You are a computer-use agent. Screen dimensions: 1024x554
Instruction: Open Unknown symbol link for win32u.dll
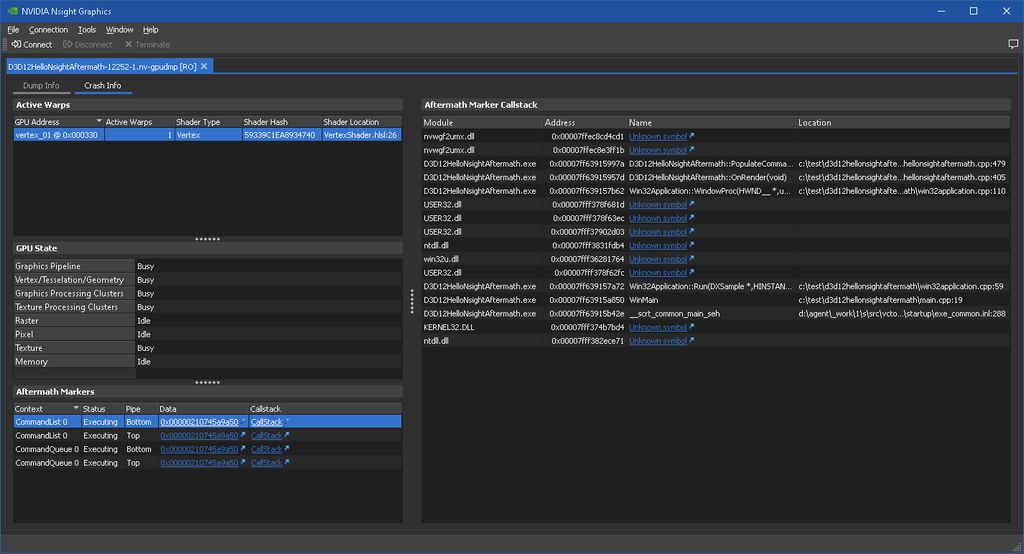(658, 259)
